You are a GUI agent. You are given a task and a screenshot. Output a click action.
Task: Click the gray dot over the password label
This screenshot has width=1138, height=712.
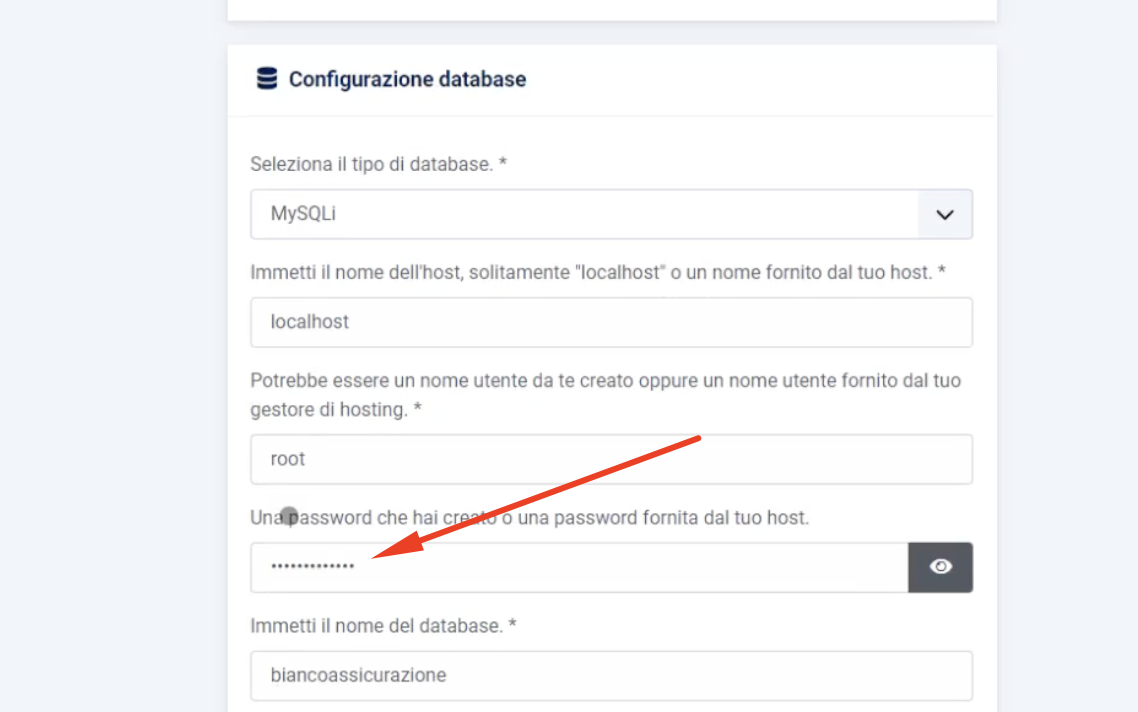pos(289,516)
